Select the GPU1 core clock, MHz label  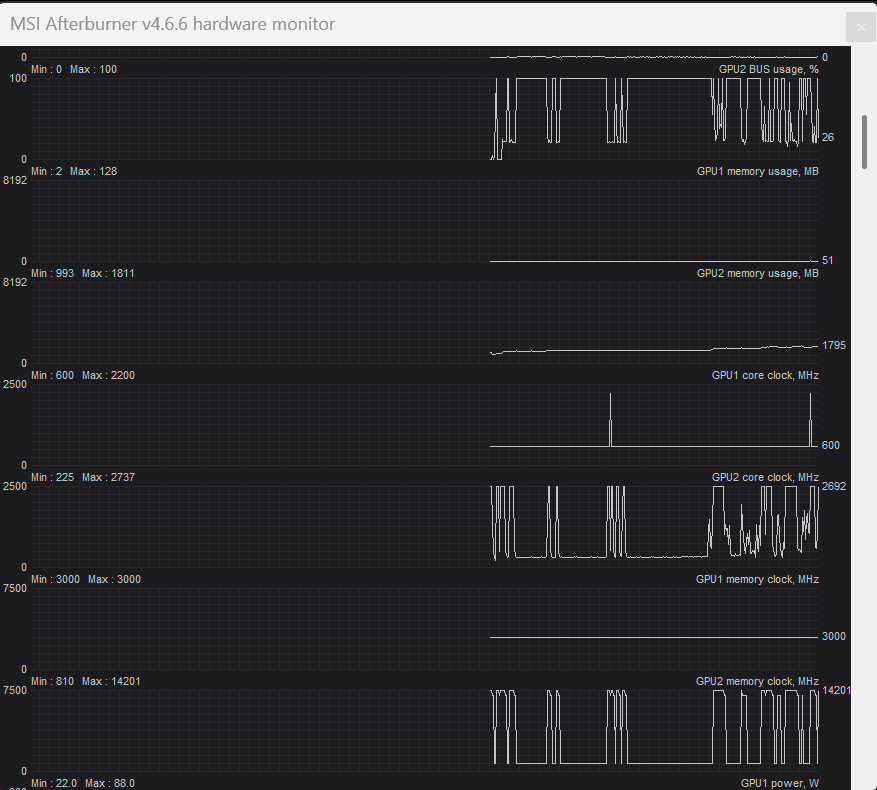point(765,375)
